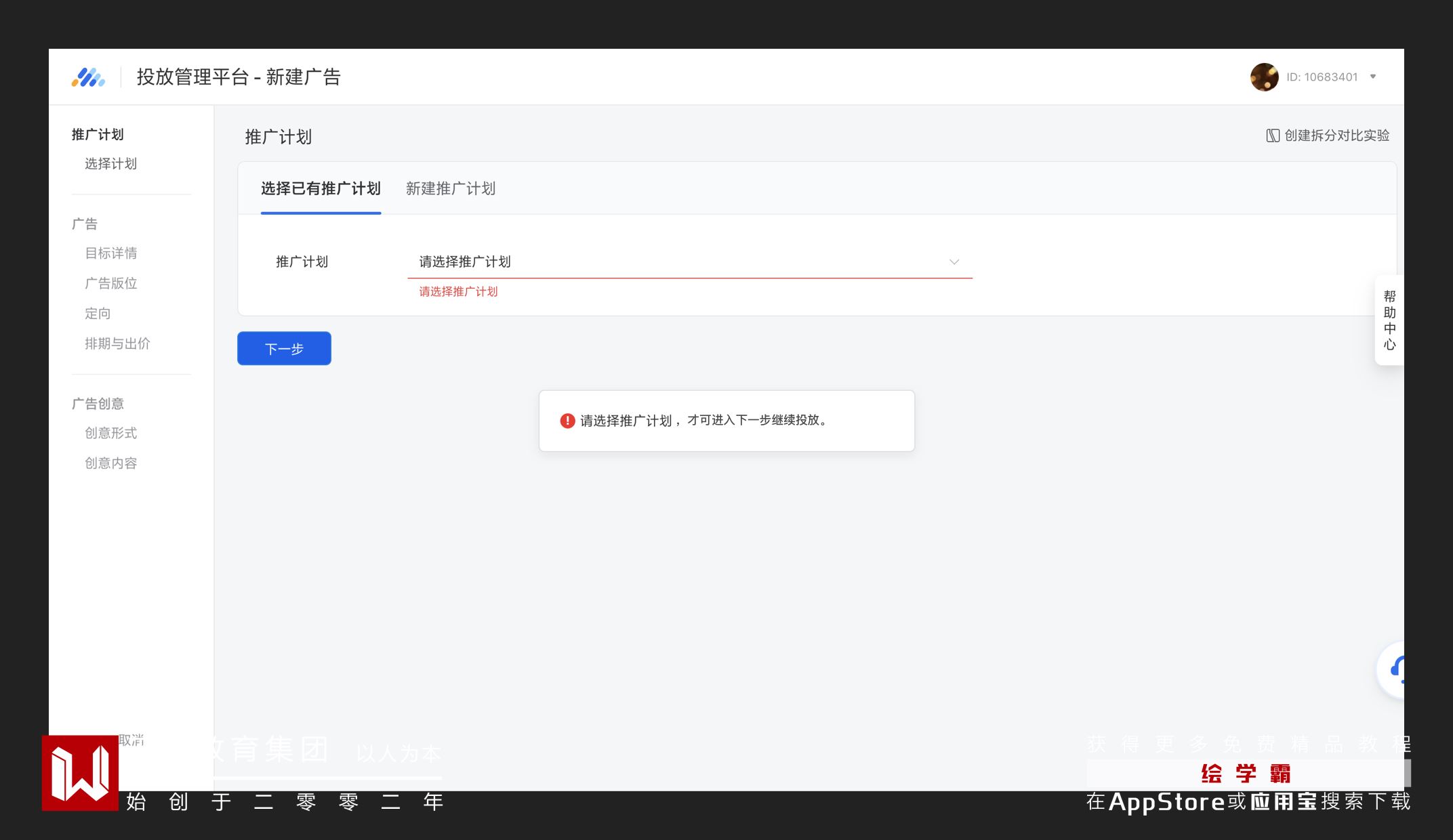1453x840 pixels.
Task: Go to 广告版位 in sidebar
Action: 111,283
